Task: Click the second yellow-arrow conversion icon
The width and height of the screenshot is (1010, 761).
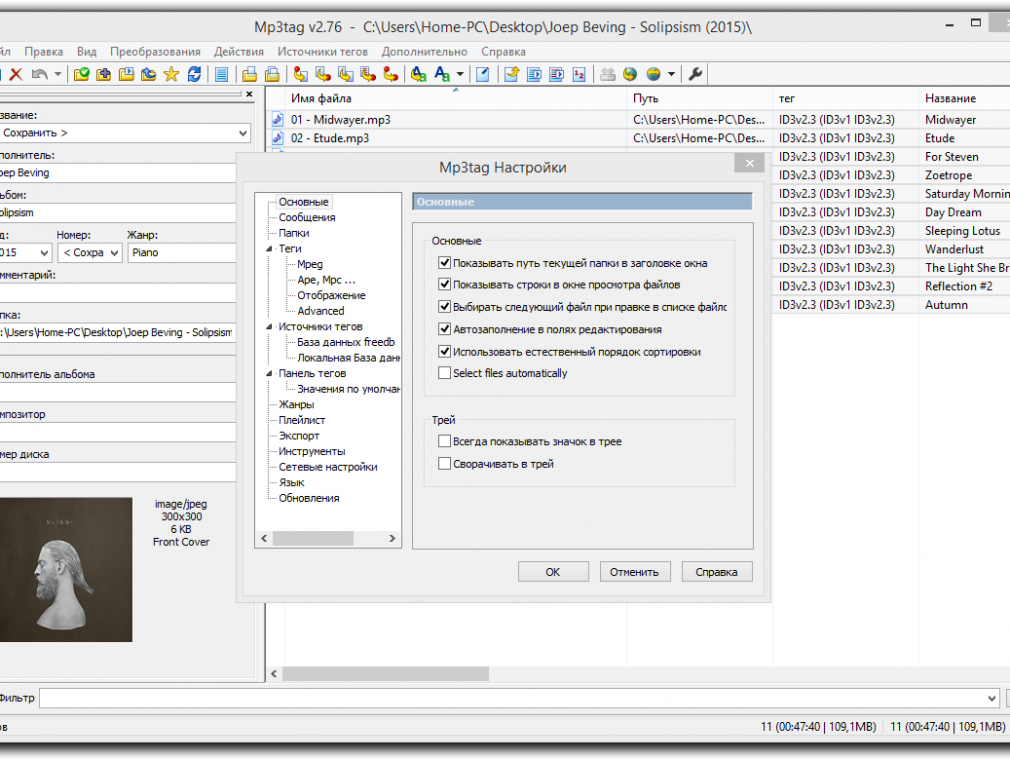Action: tap(323, 74)
